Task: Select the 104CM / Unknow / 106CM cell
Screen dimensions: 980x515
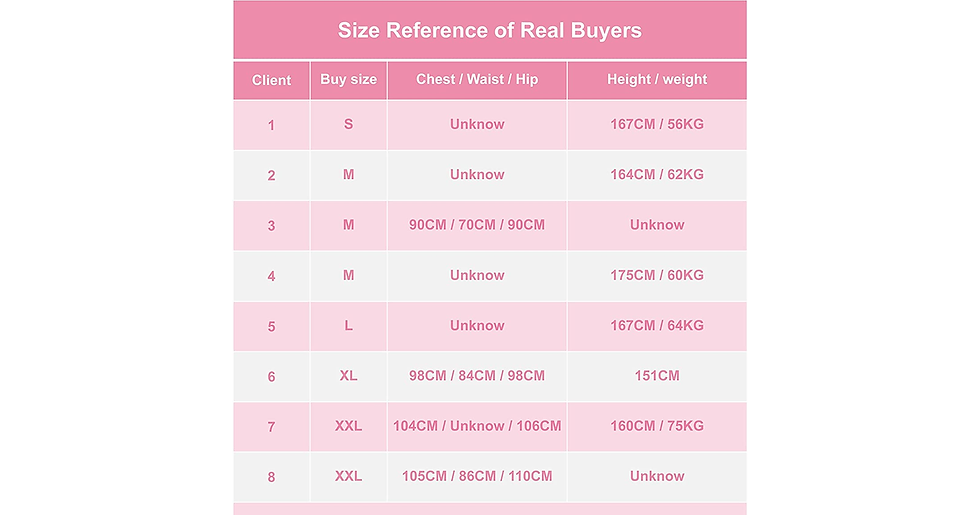Action: (477, 427)
